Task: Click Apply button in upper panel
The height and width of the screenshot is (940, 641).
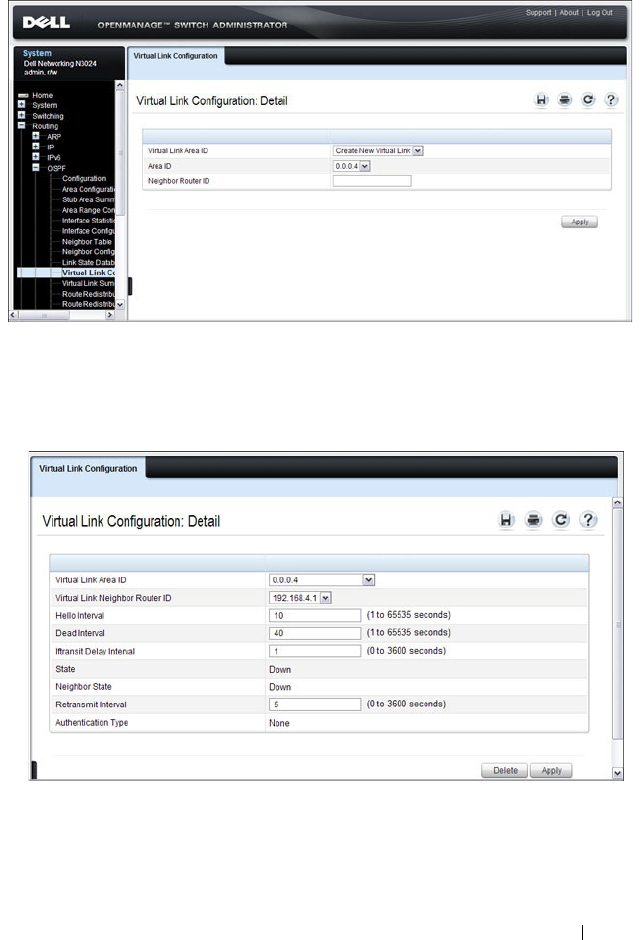Action: click(x=580, y=222)
